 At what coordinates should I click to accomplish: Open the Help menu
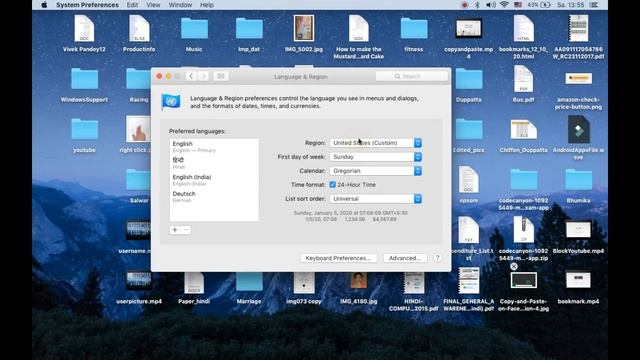[207, 5]
